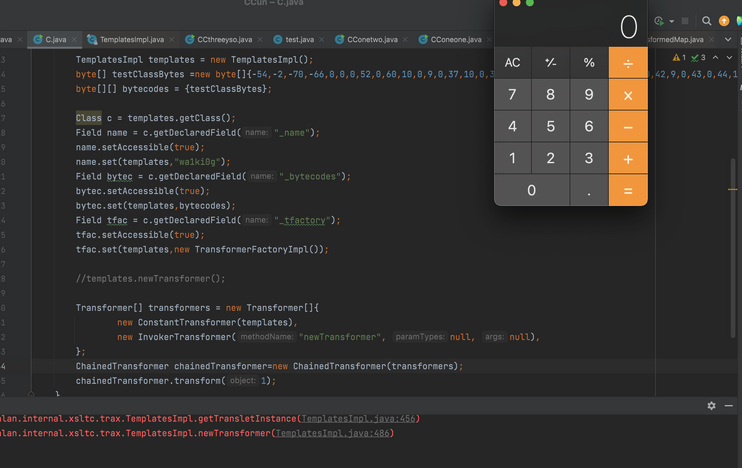742x468 pixels.
Task: Click the 2 key in Calculator
Action: click(x=551, y=159)
